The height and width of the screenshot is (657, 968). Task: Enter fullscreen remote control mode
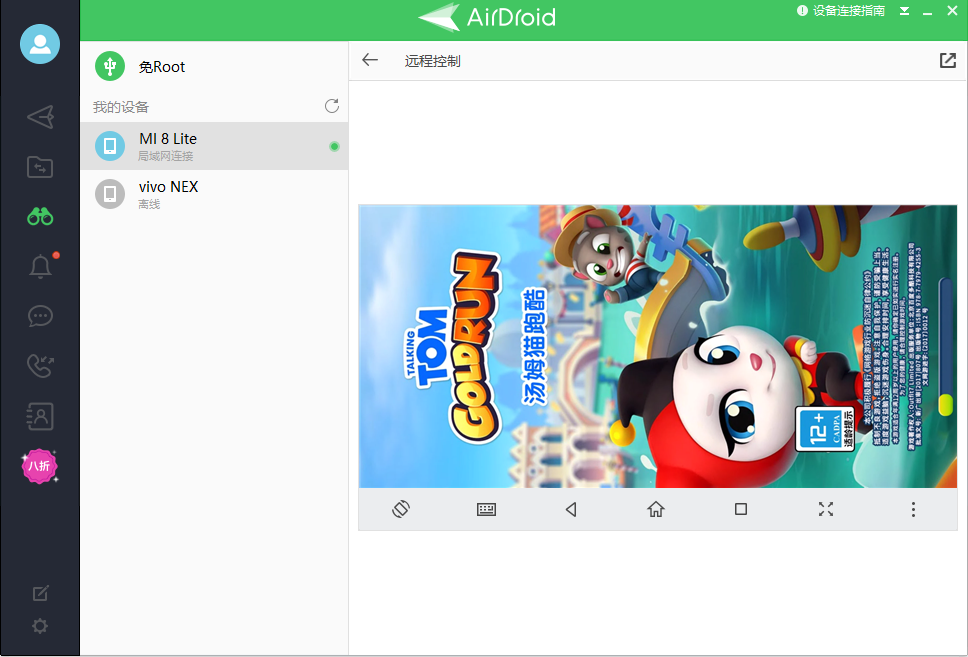826,509
